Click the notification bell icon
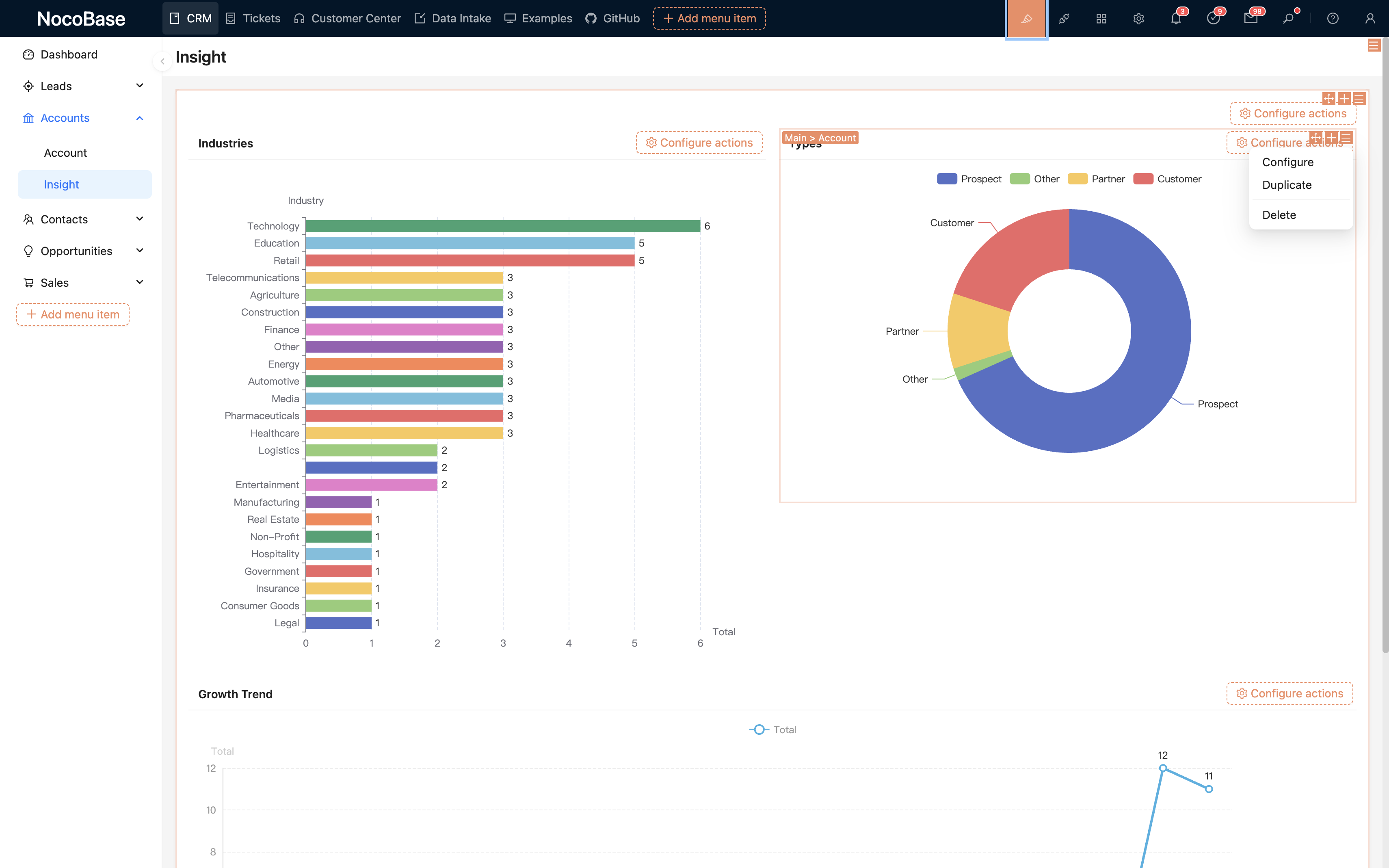 coord(1175,18)
